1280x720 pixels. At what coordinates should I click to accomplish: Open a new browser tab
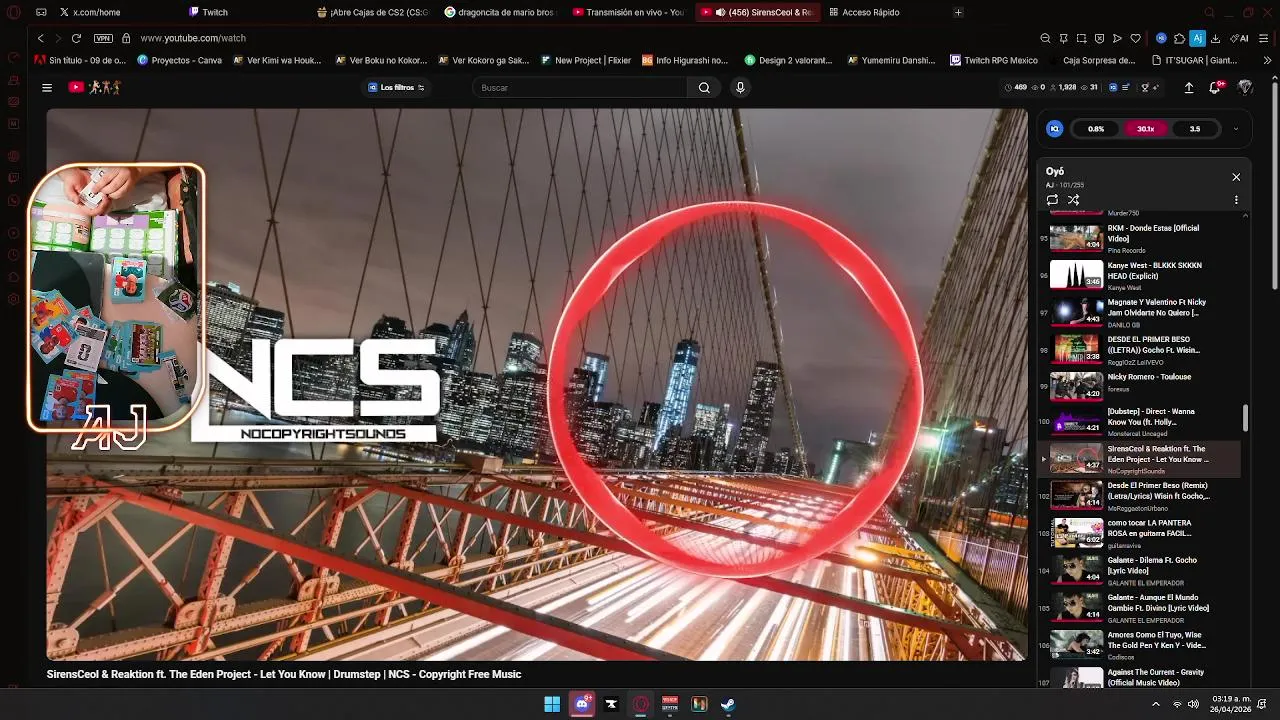point(958,12)
